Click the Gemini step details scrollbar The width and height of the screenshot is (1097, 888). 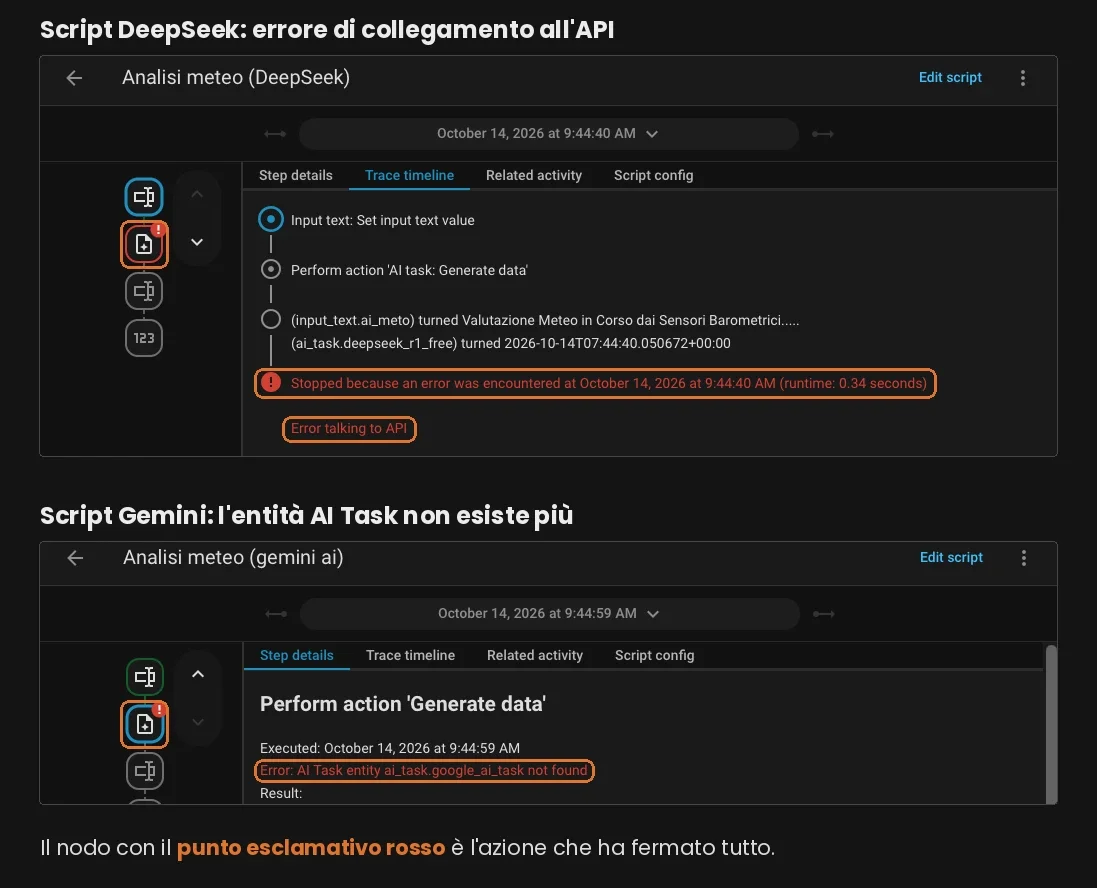coord(1051,724)
